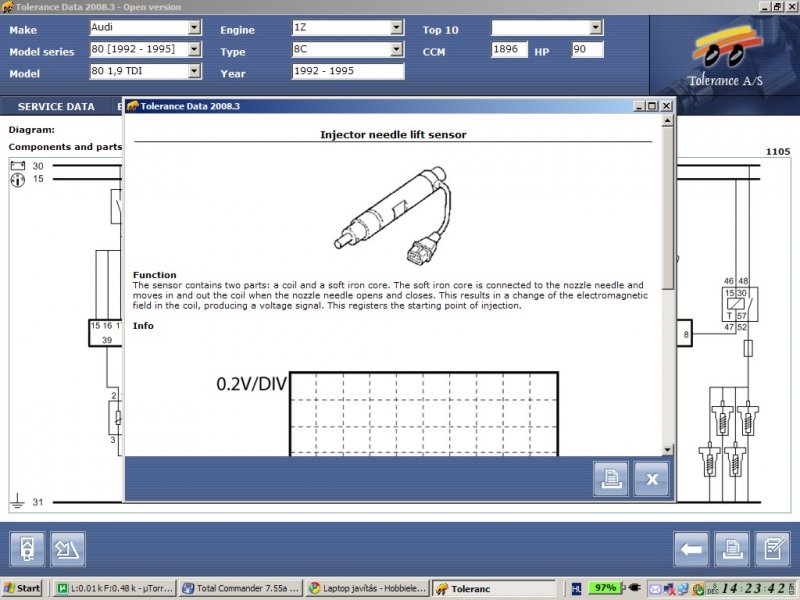The height and width of the screenshot is (600, 800).
Task: Click the Toleranc taskbar button
Action: (494, 588)
